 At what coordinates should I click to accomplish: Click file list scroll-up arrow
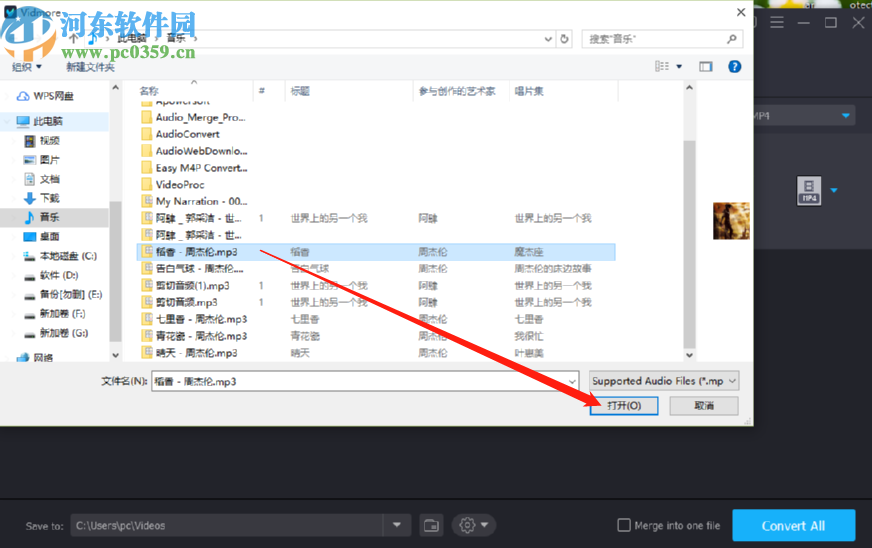pos(690,88)
